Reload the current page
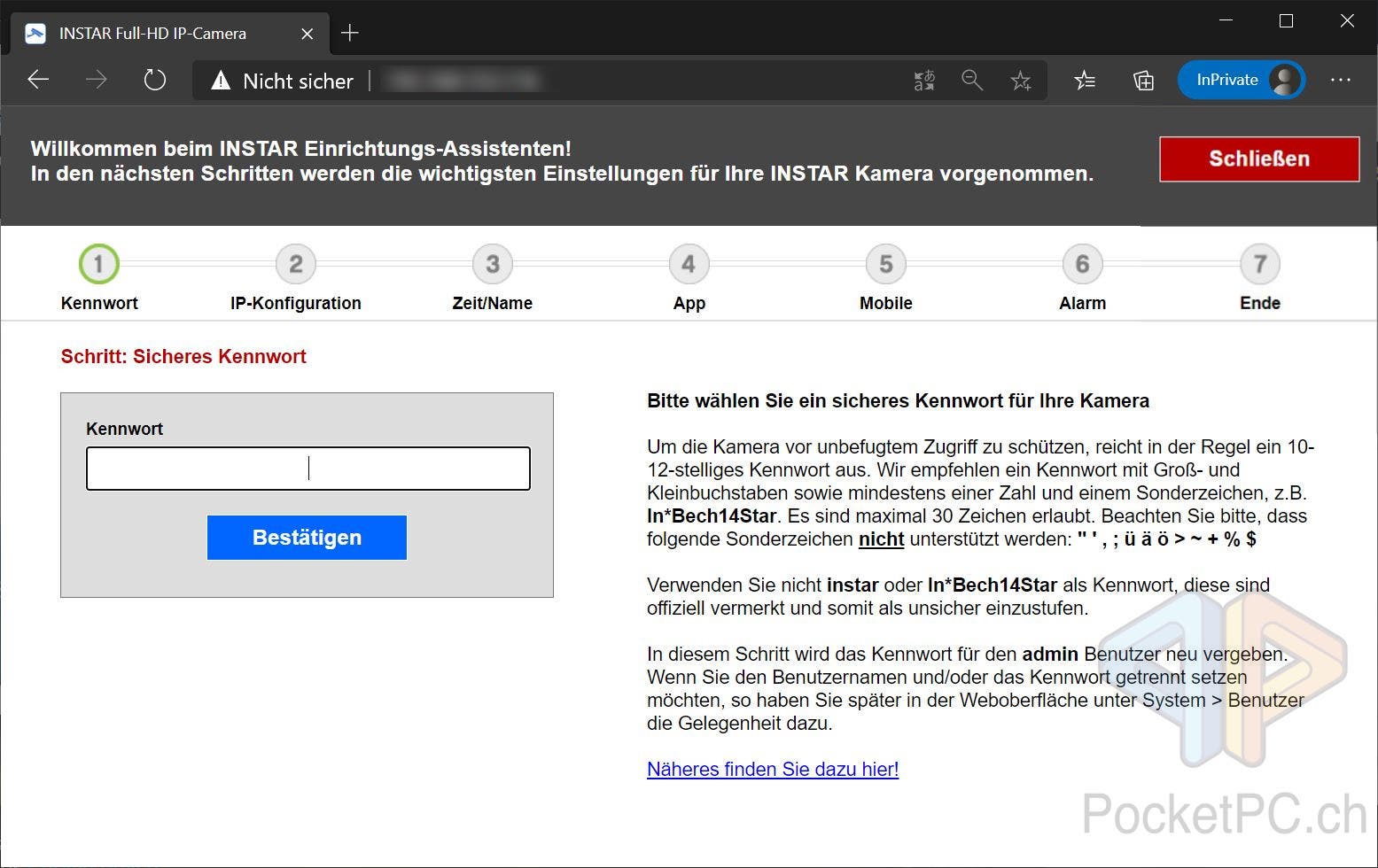The image size is (1378, 868). pos(155,80)
